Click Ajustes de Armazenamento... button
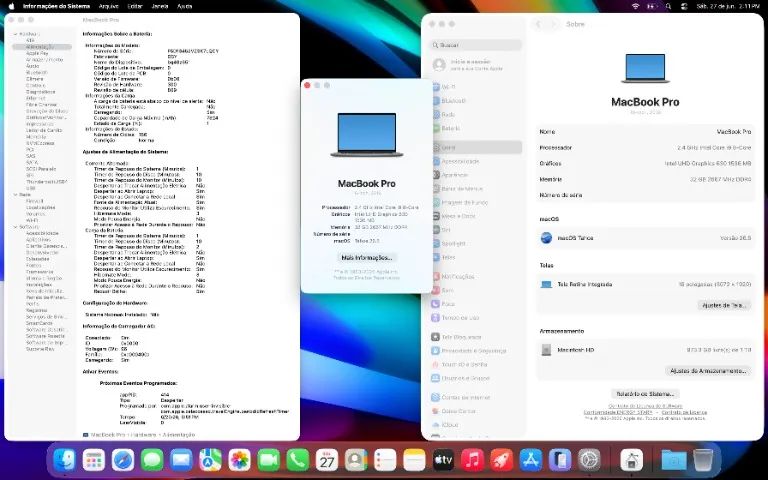This screenshot has height=480, width=768. [x=708, y=371]
